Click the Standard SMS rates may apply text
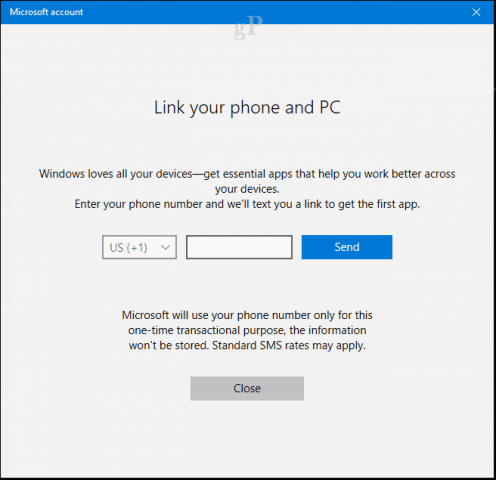The height and width of the screenshot is (480, 496). [289, 345]
